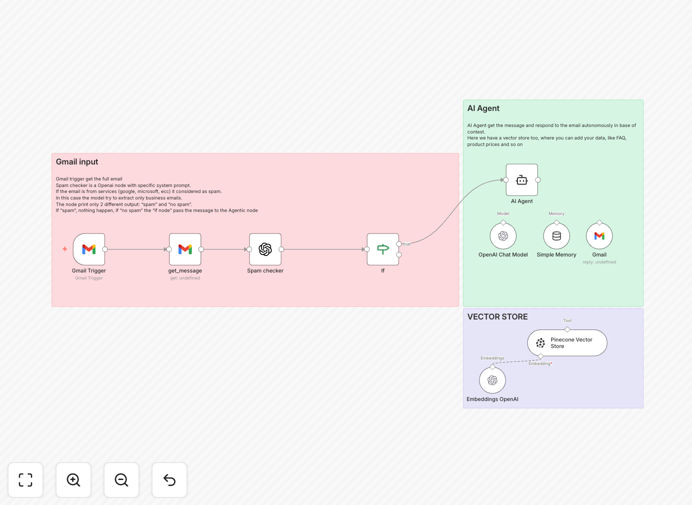Screen dimensions: 692x505
Task: Select the Gmail tool node under AI Agent
Action: coord(599,236)
